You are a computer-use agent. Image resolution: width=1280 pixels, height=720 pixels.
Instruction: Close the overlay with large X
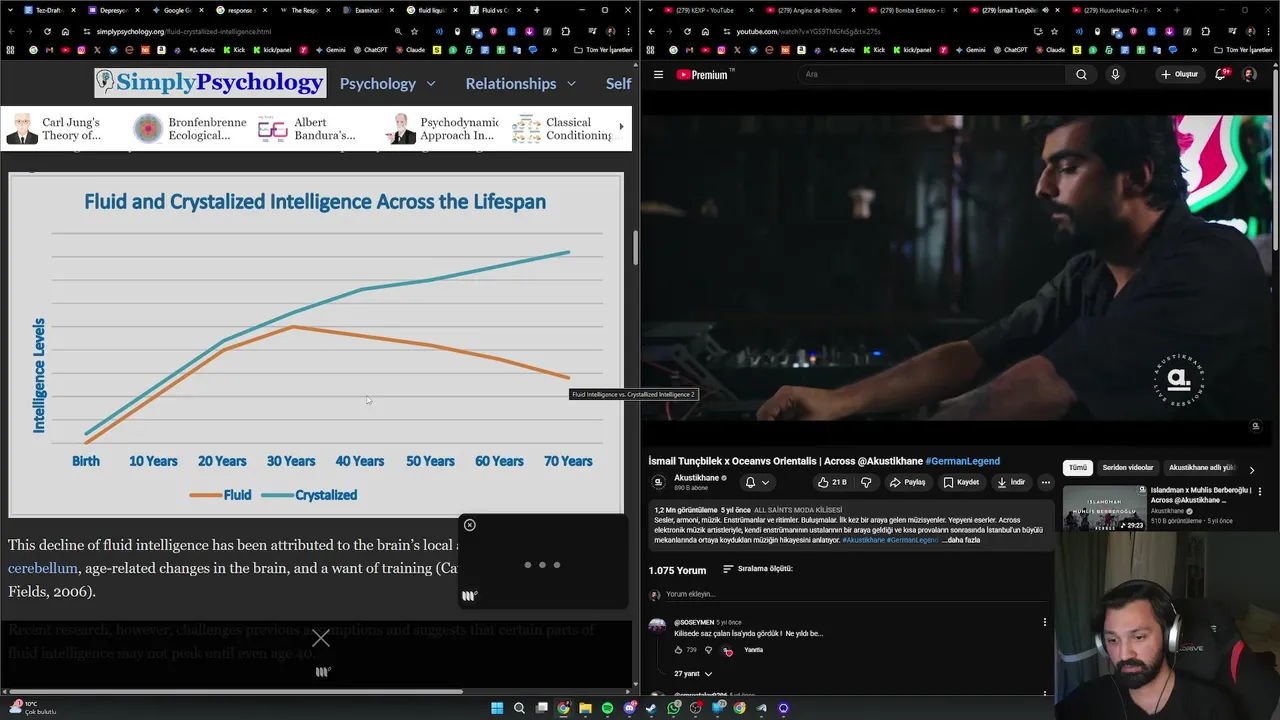[320, 638]
